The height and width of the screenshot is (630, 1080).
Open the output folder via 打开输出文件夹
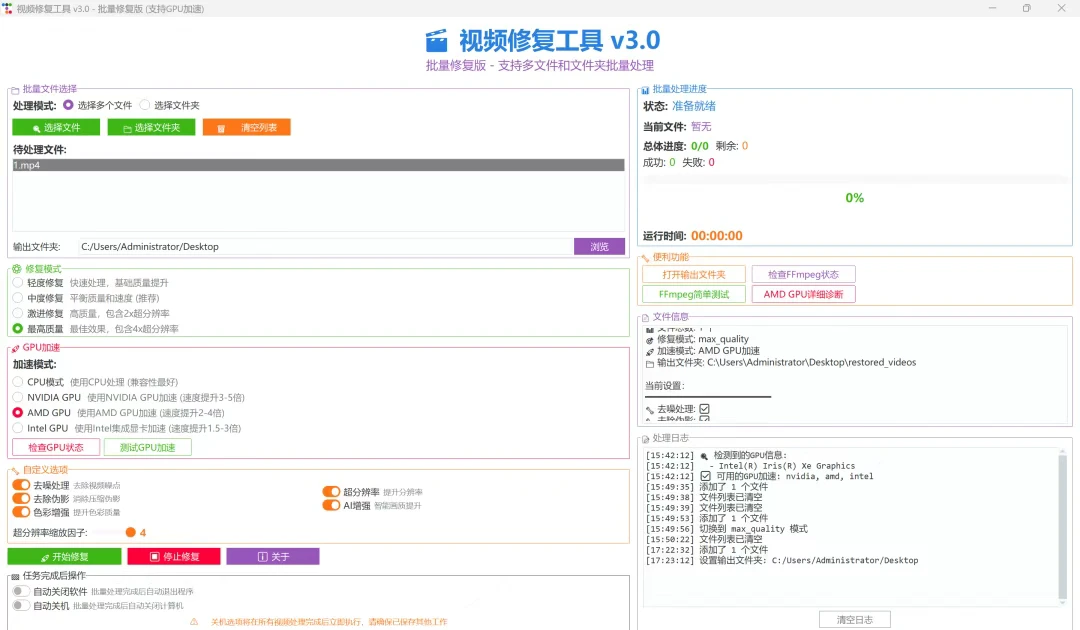click(692, 274)
